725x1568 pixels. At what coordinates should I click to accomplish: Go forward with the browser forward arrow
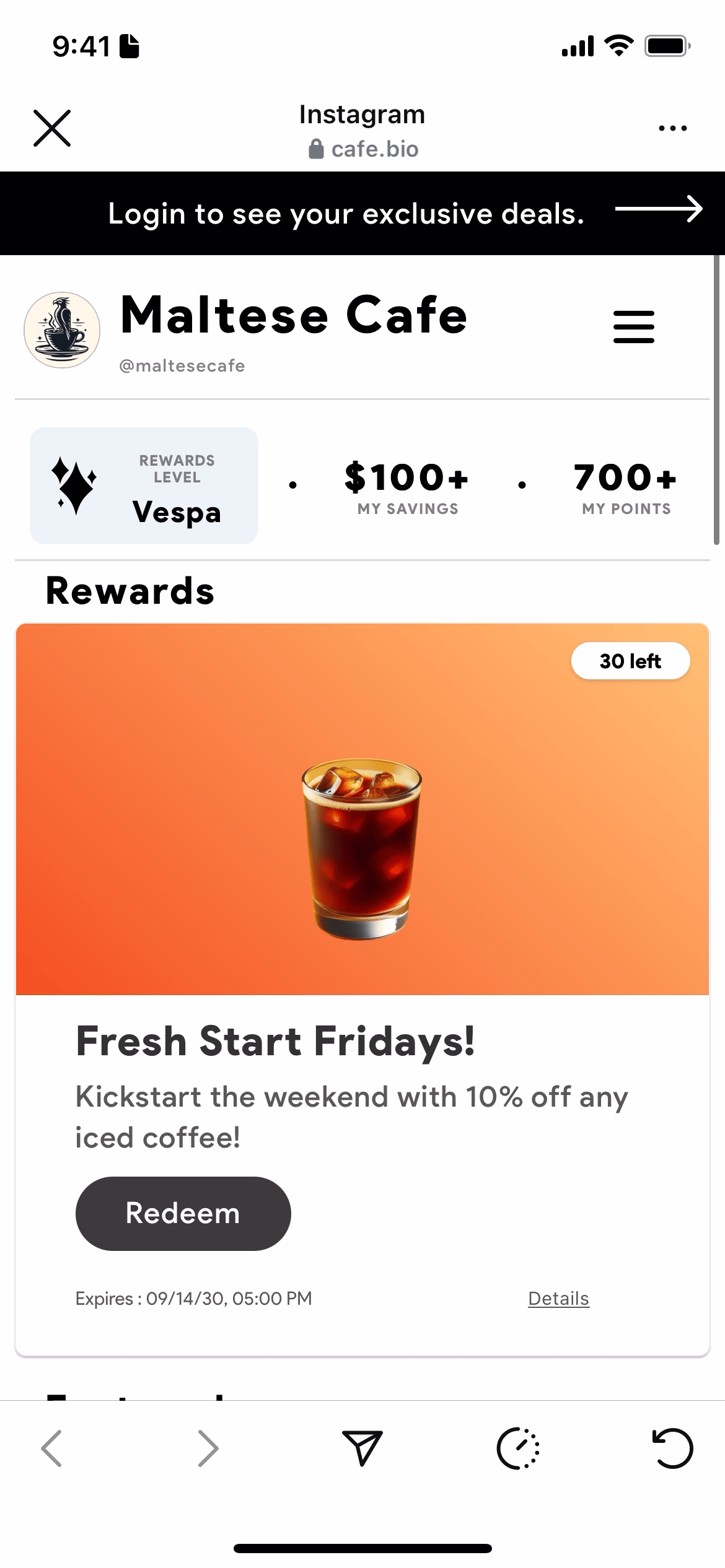pos(208,1448)
